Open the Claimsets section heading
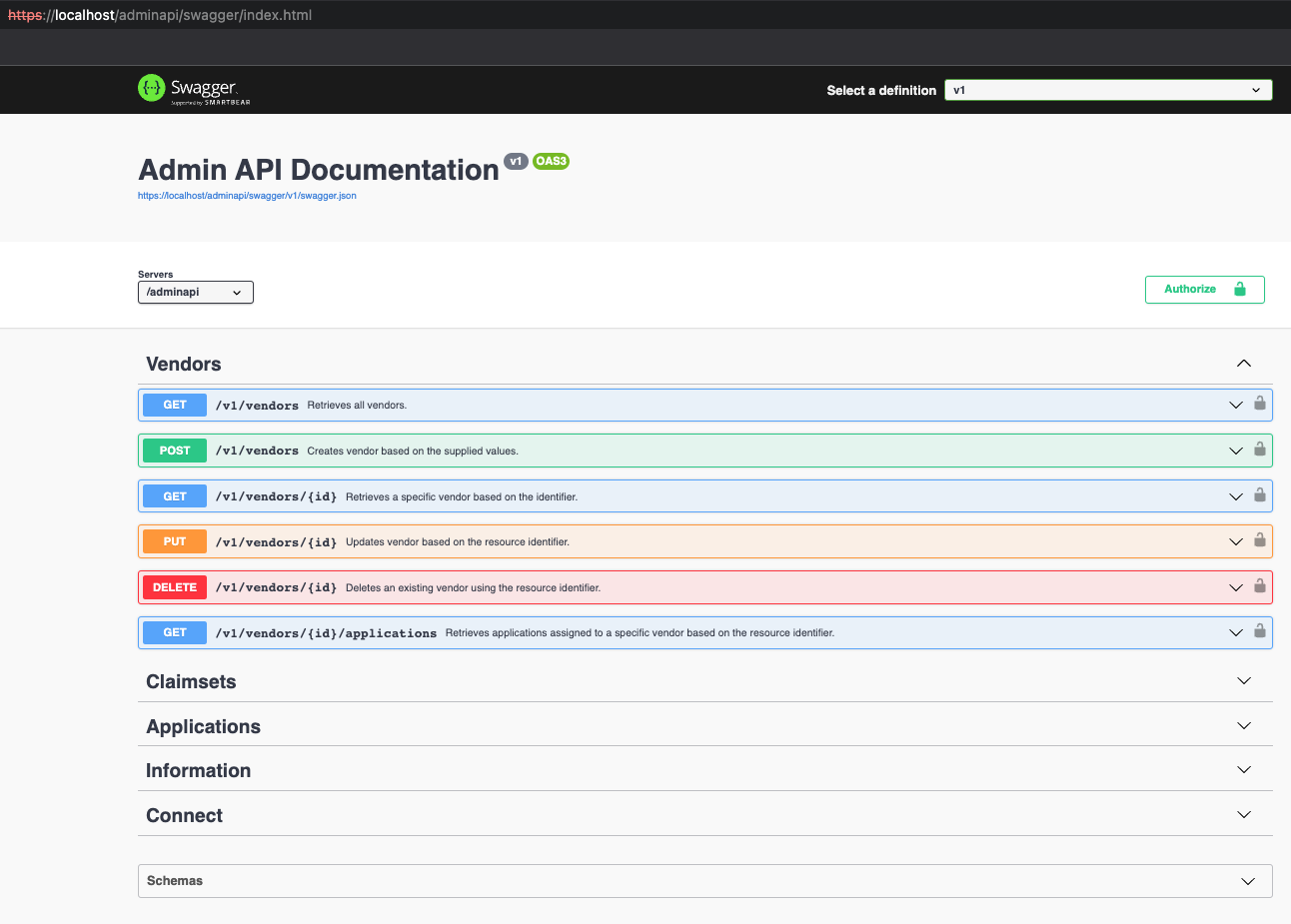This screenshot has height=924, width=1291. pyautogui.click(x=191, y=681)
